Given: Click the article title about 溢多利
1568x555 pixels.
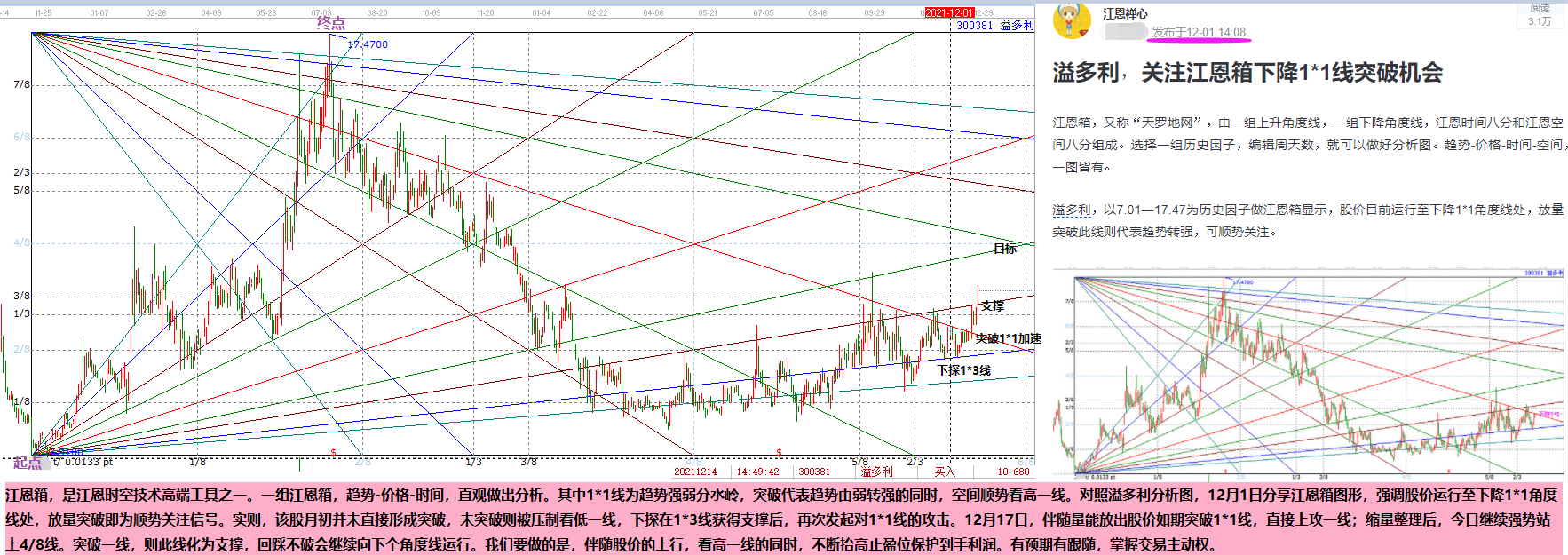Looking at the screenshot, I should pyautogui.click(x=1247, y=73).
